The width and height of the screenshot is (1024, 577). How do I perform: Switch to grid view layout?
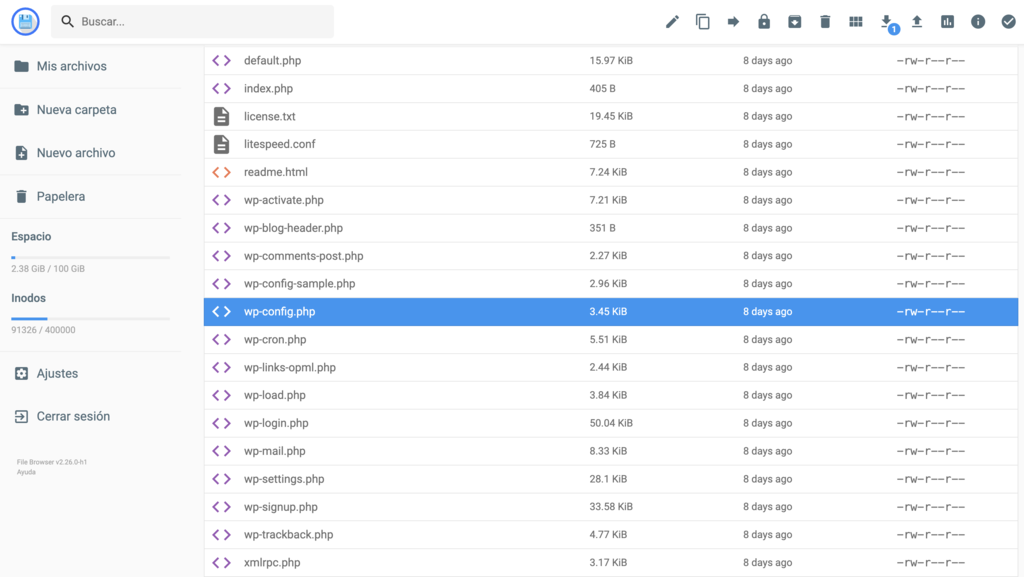pos(855,21)
